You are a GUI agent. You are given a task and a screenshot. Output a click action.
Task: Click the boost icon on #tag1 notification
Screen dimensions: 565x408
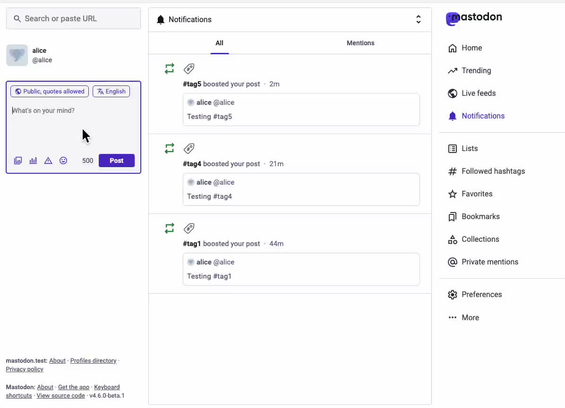tap(169, 228)
